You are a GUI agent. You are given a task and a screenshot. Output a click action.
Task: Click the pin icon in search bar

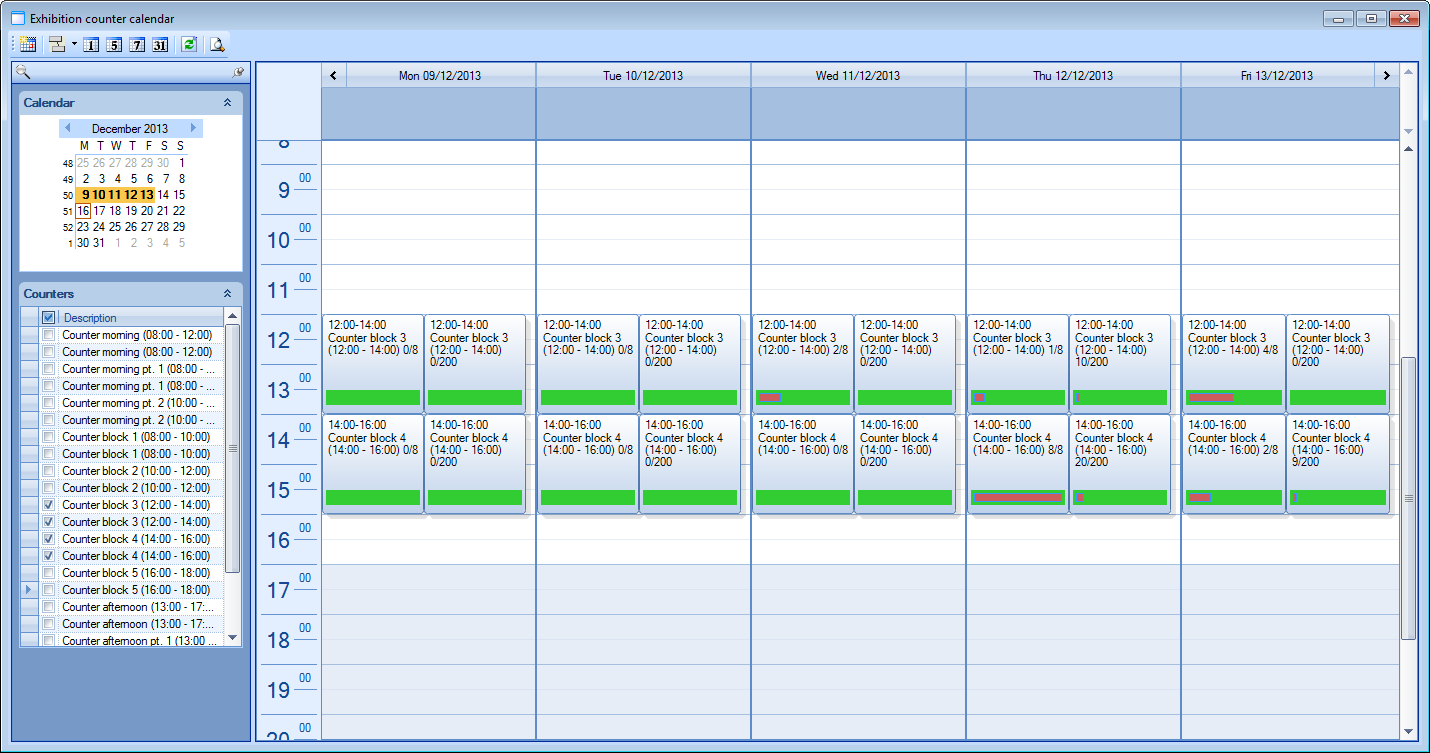pos(238,72)
